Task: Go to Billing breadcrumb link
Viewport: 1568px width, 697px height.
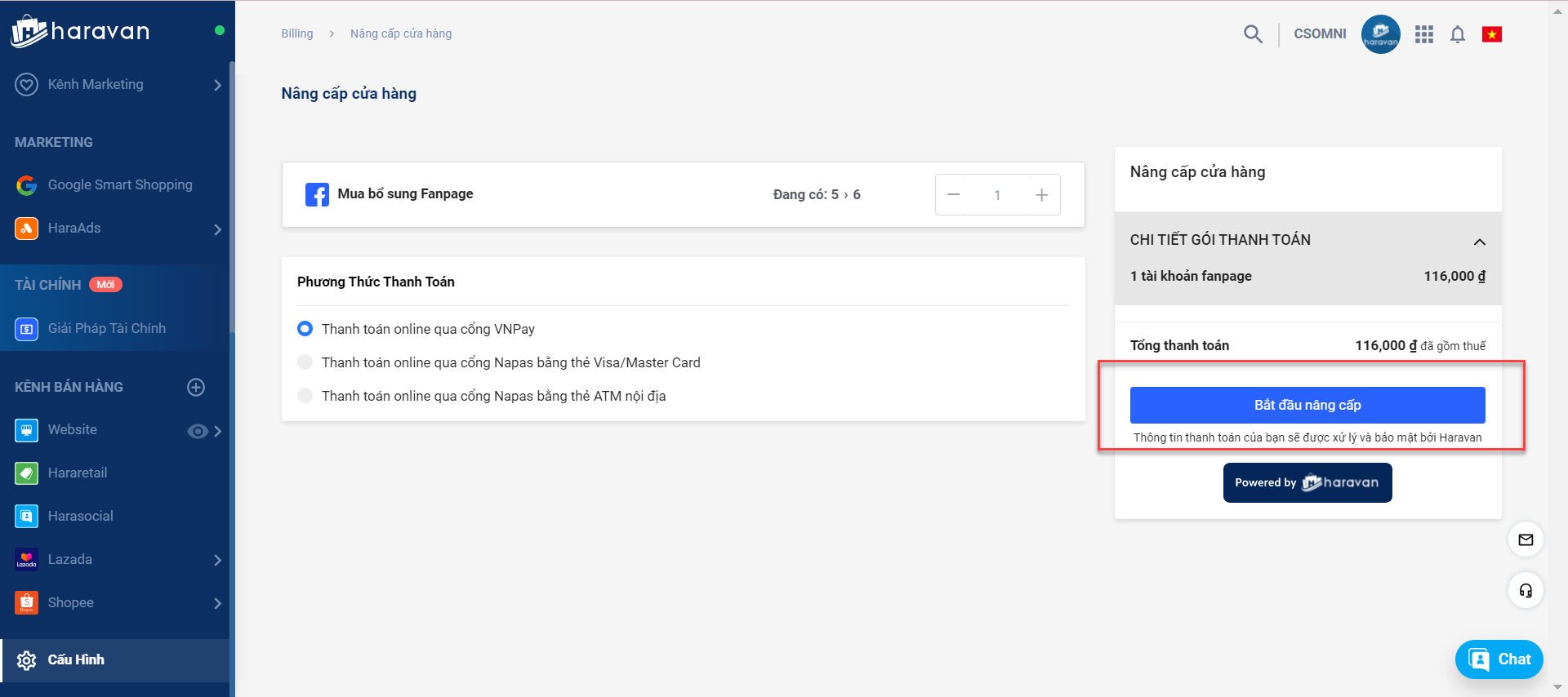Action: click(297, 33)
